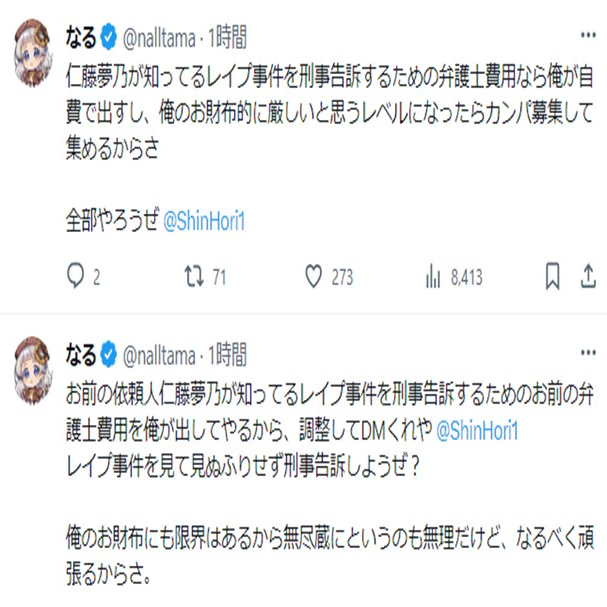
Task: Open view analytics showing 8,413 views
Action: point(434,276)
